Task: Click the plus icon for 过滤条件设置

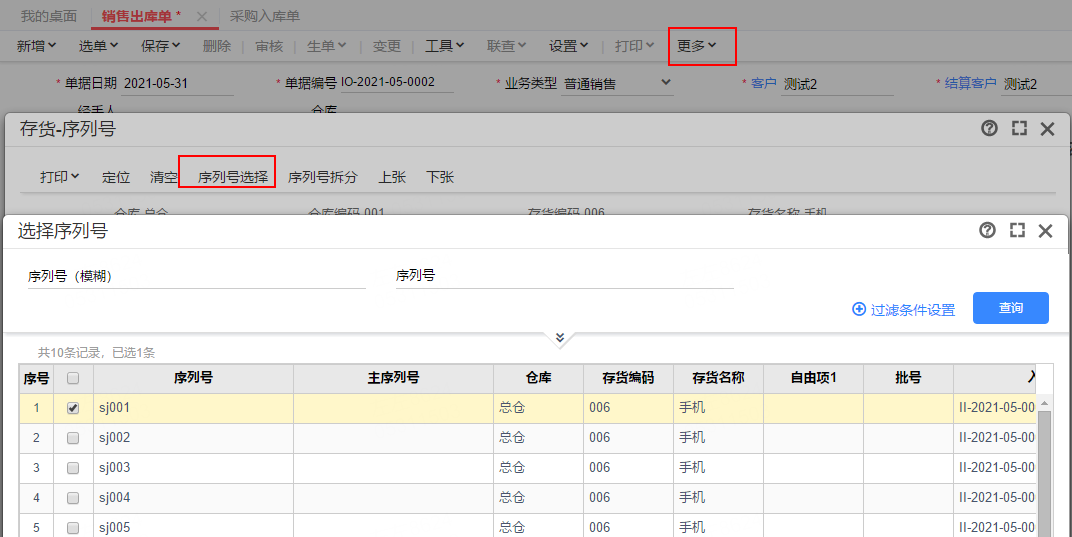Action: coord(858,309)
